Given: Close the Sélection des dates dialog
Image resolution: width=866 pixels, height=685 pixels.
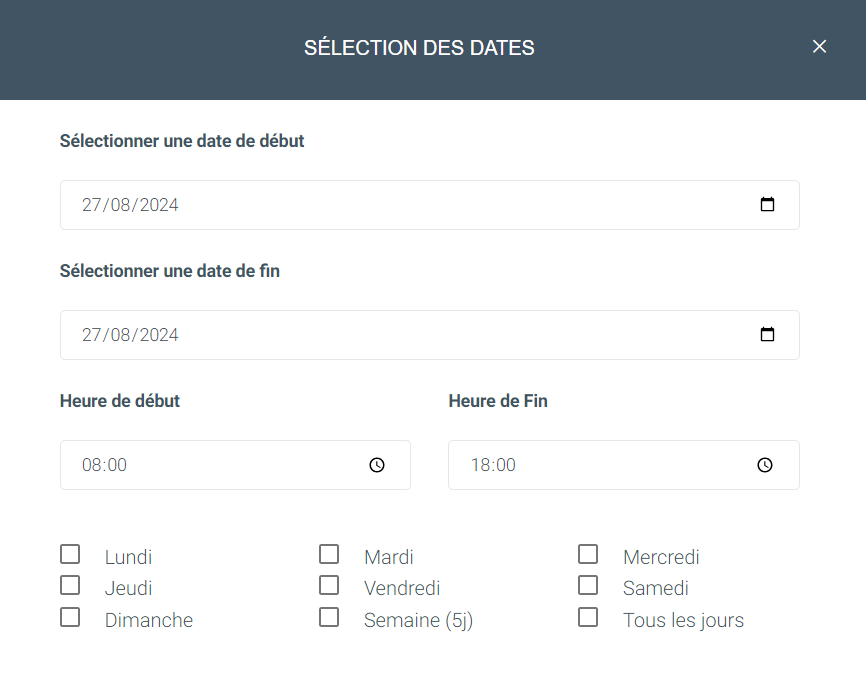Looking at the screenshot, I should (819, 46).
